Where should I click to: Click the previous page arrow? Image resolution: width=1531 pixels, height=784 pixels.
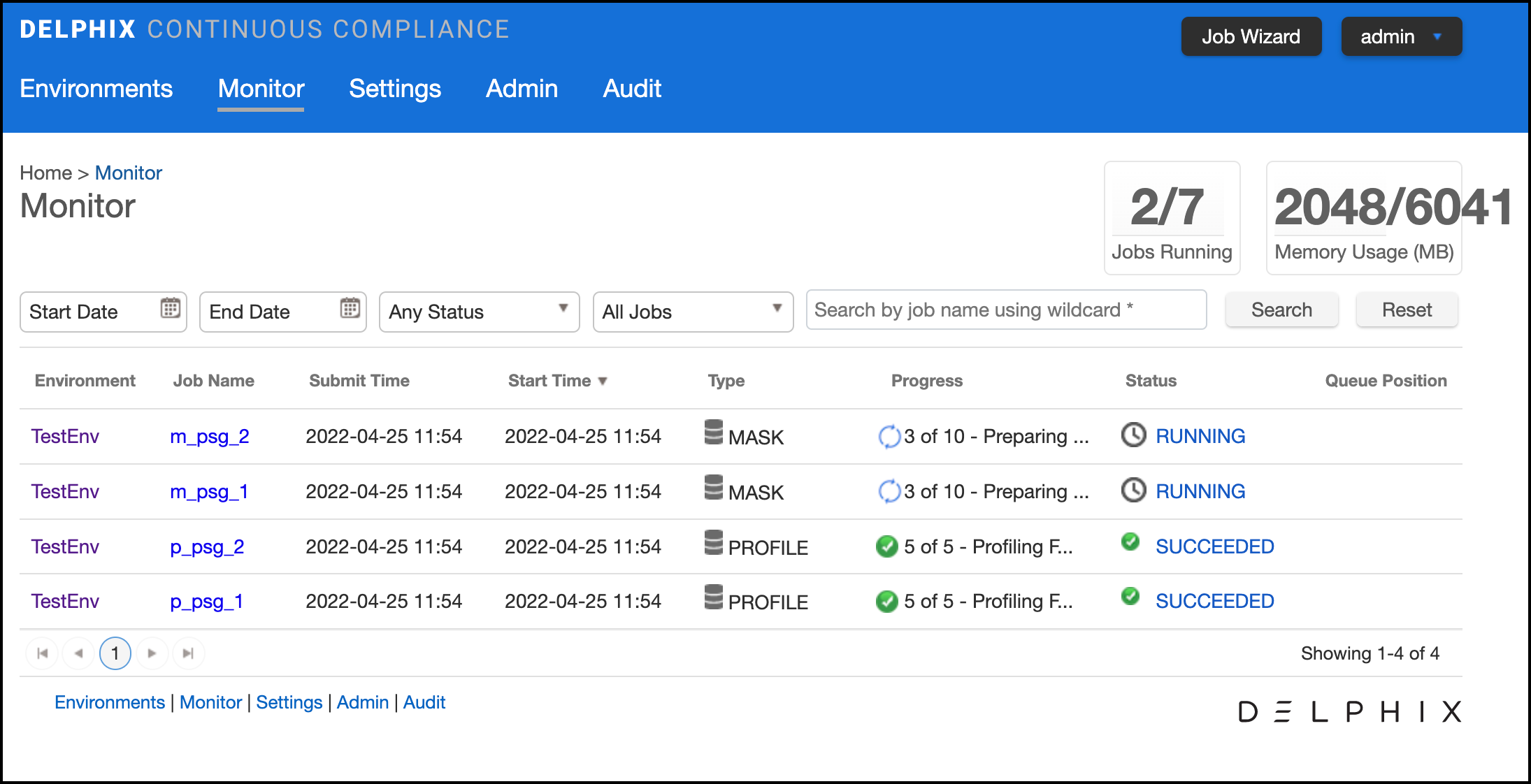pos(78,653)
